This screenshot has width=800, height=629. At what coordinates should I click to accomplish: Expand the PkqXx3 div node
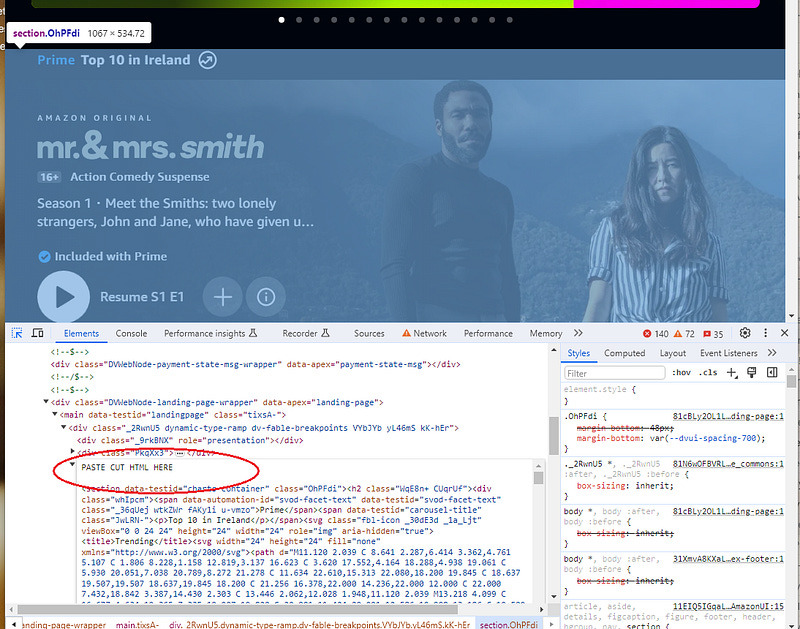pyautogui.click(x=72, y=451)
